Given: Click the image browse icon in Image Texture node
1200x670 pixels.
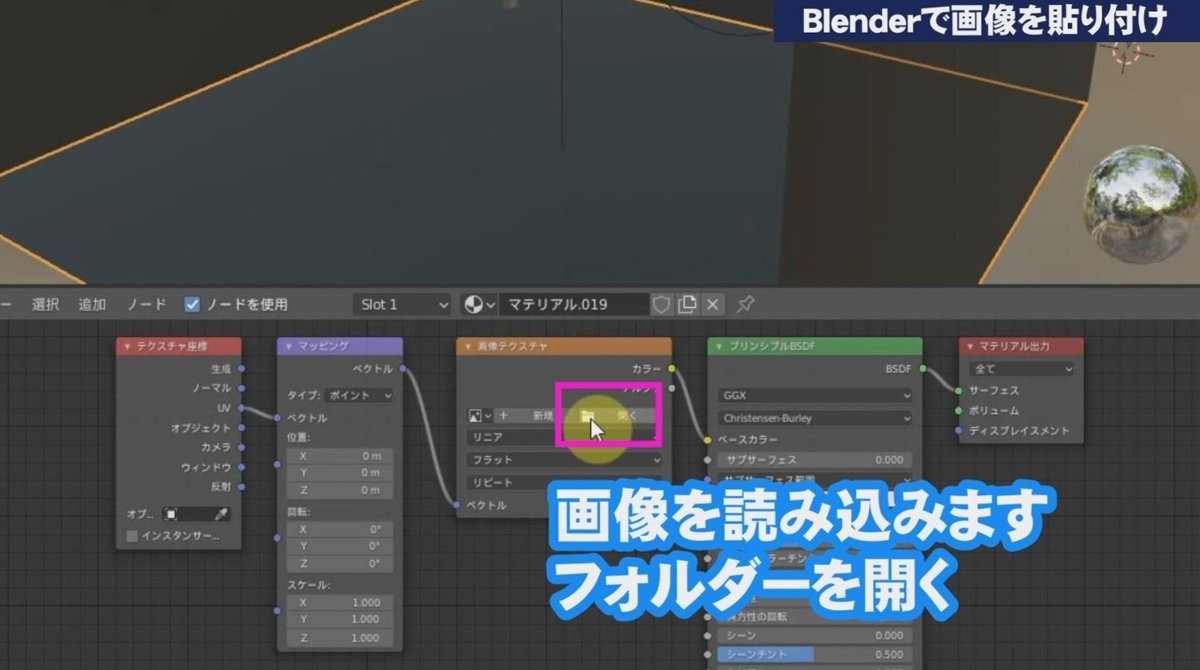Looking at the screenshot, I should [480, 415].
